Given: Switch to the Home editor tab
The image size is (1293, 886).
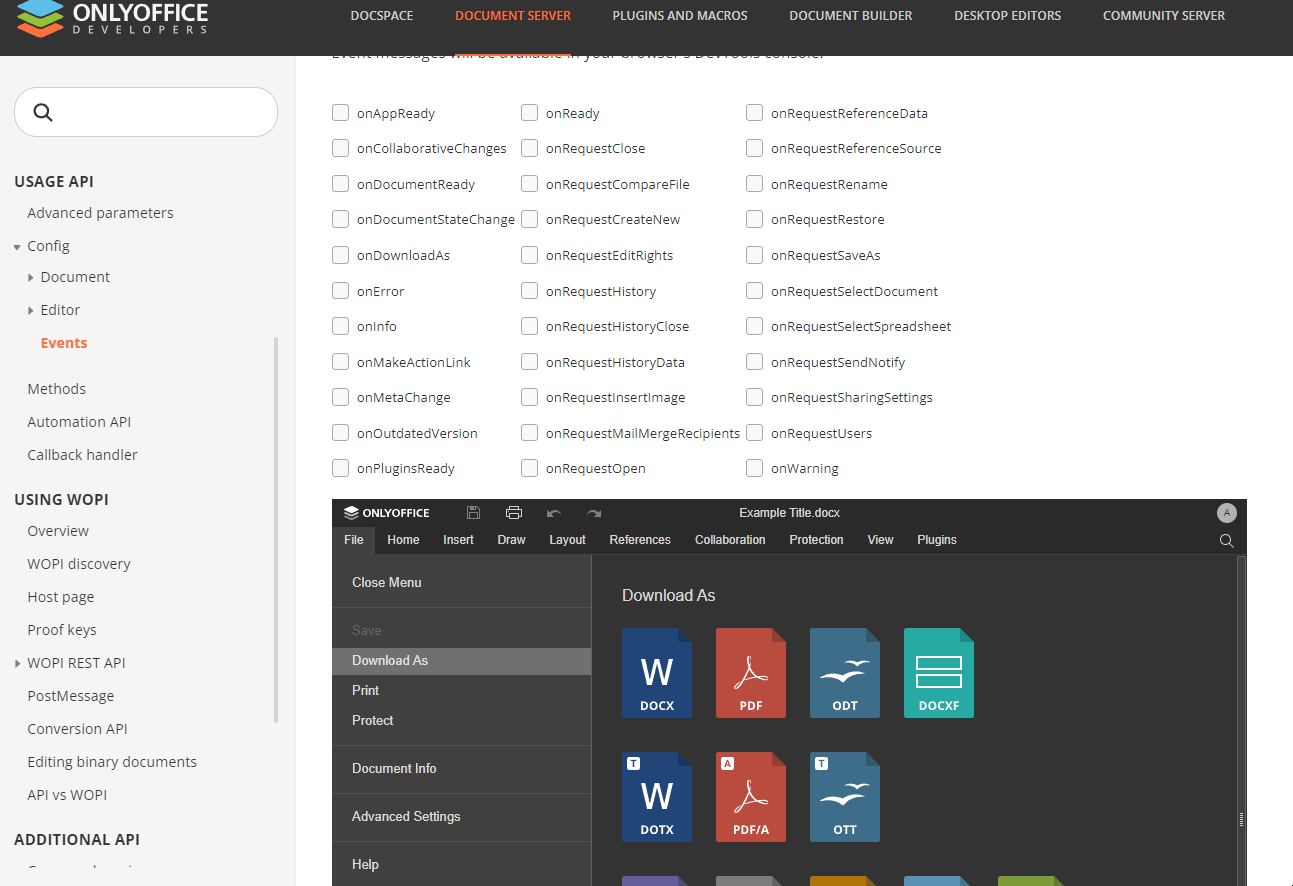Looking at the screenshot, I should 403,540.
